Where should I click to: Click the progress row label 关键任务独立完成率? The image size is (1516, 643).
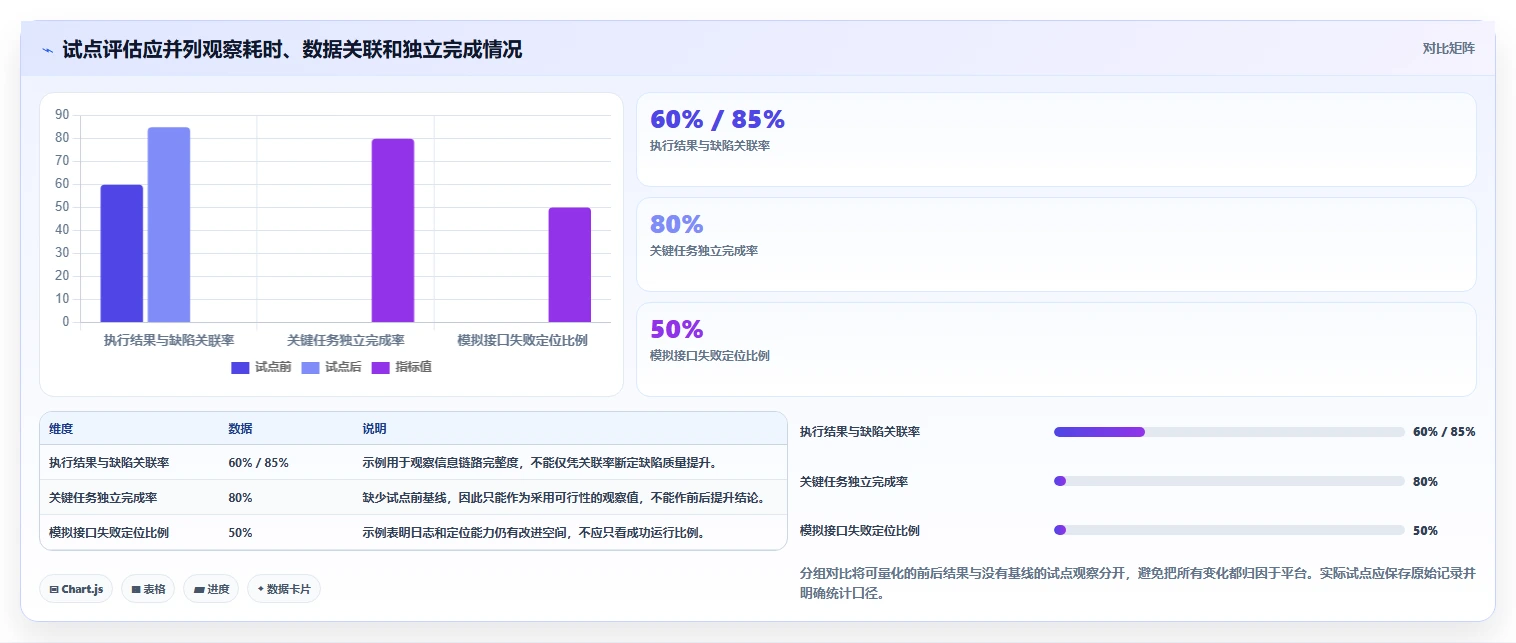click(x=854, y=481)
